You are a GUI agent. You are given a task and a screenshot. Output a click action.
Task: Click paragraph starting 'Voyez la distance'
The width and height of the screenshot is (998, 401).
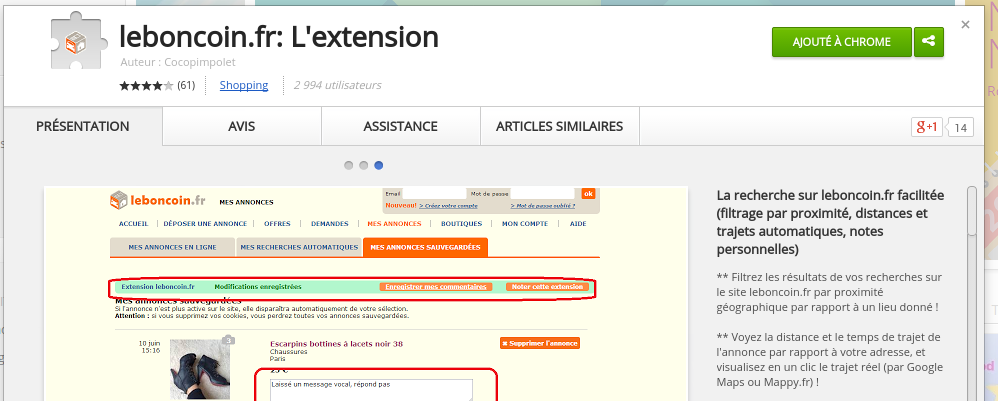point(829,360)
